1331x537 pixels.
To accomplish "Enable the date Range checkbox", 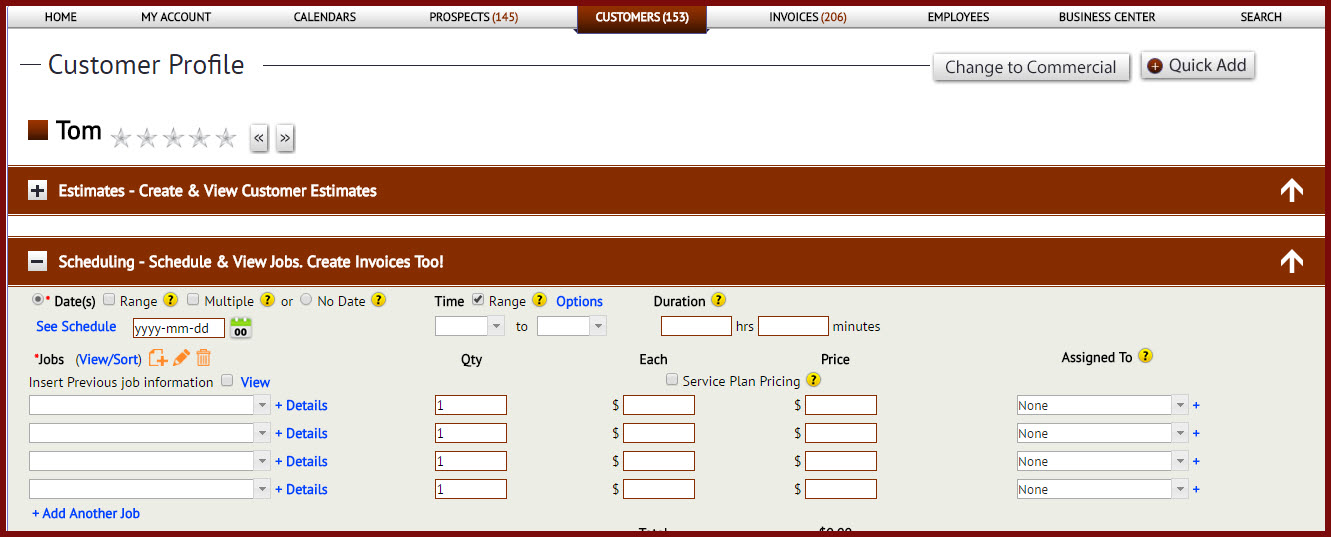I will 109,299.
